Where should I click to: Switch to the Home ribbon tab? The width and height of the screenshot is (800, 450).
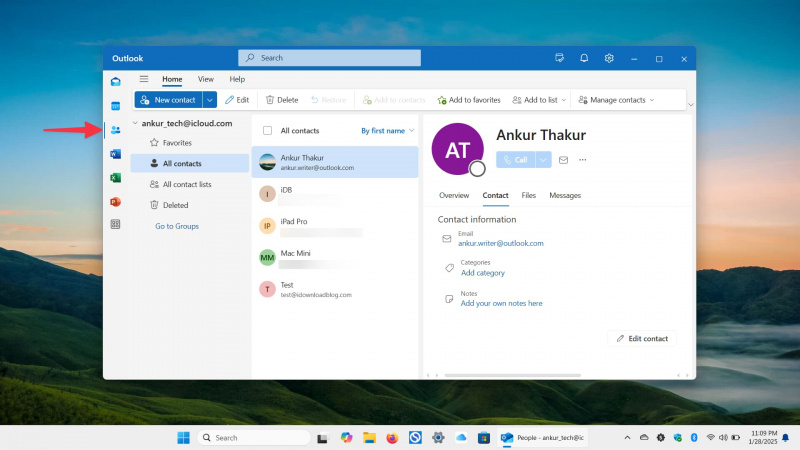pos(172,79)
